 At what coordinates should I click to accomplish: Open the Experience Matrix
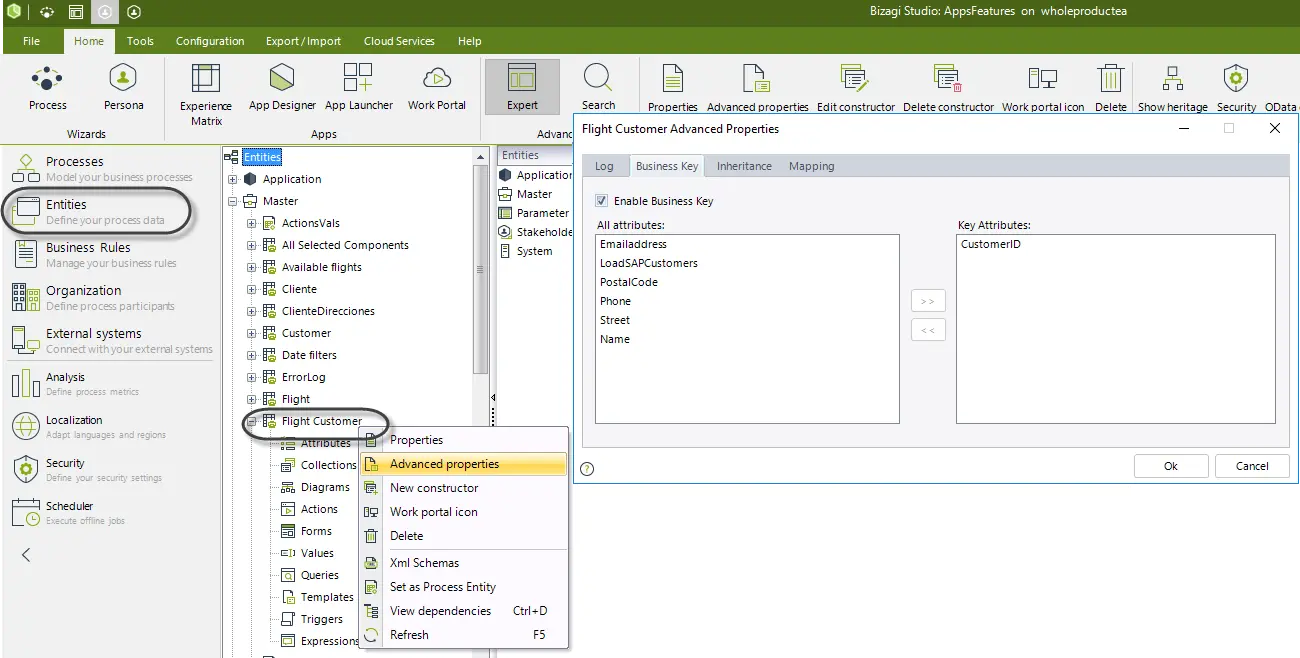(x=206, y=94)
